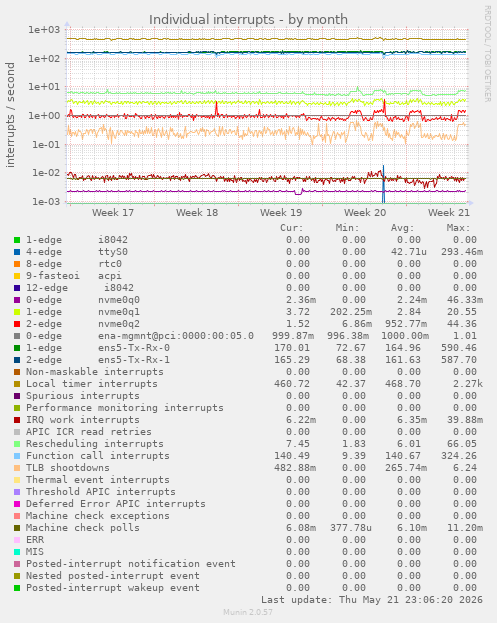Click the Max: column header

(x=458, y=228)
